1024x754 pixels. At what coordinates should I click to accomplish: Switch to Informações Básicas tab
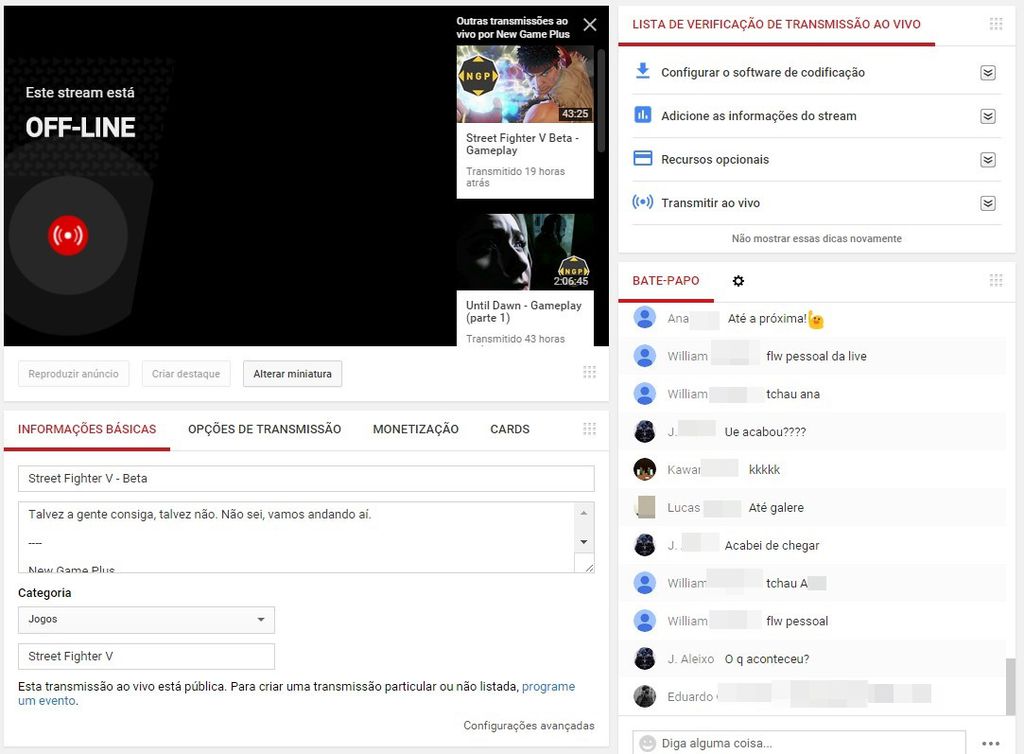pos(87,430)
